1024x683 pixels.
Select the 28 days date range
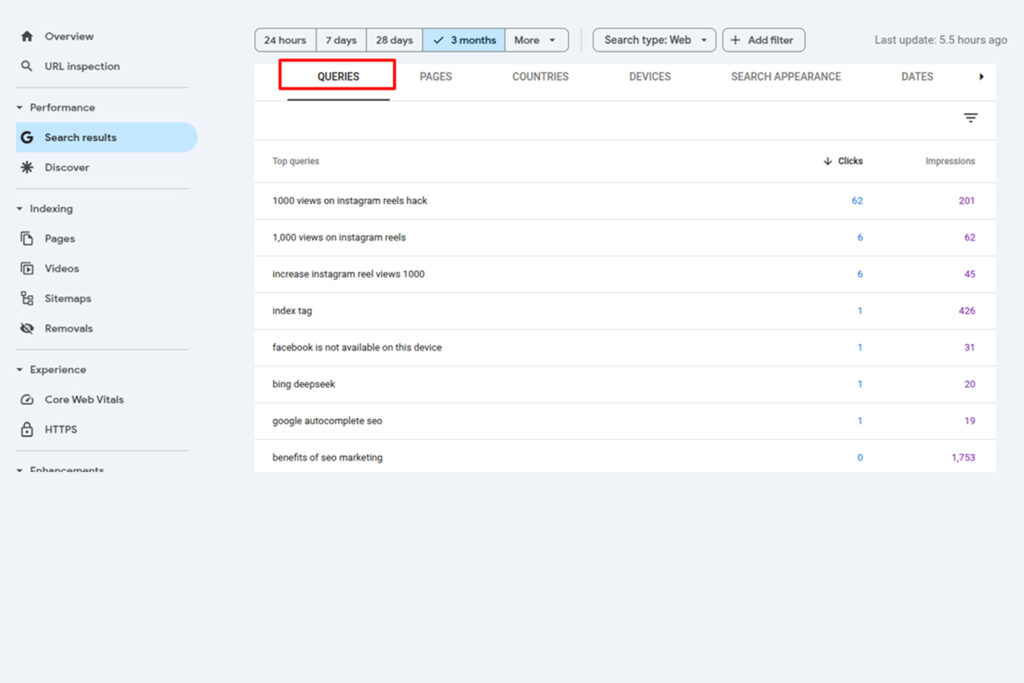tap(394, 40)
